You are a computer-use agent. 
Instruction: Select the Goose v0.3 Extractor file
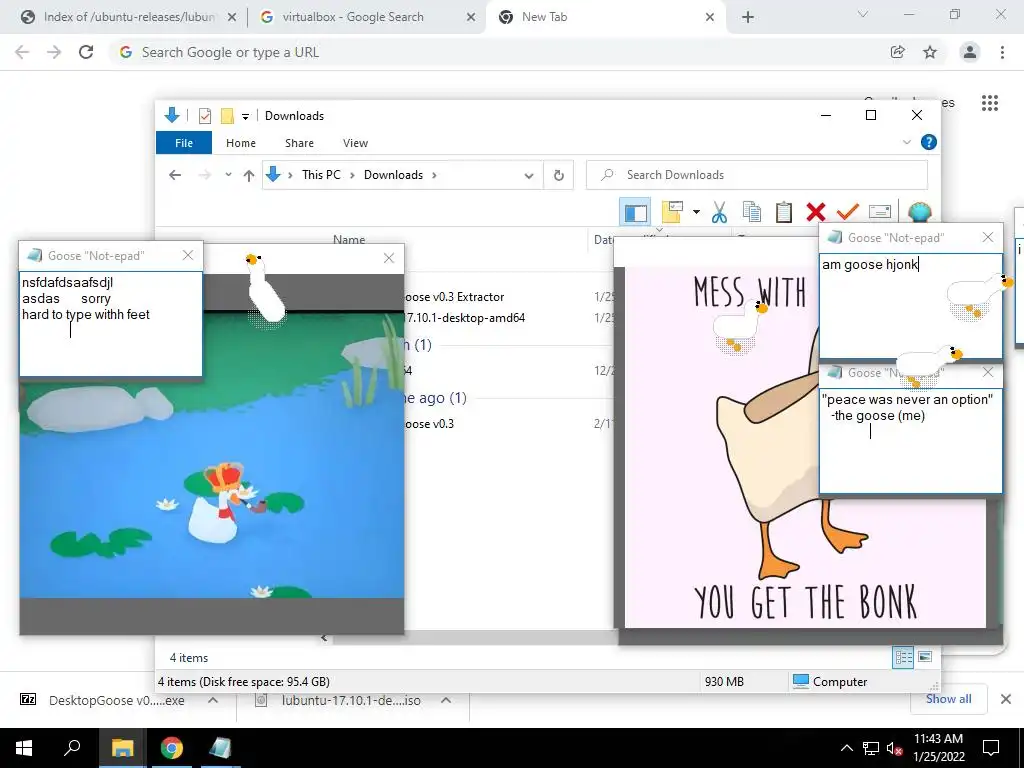[454, 296]
